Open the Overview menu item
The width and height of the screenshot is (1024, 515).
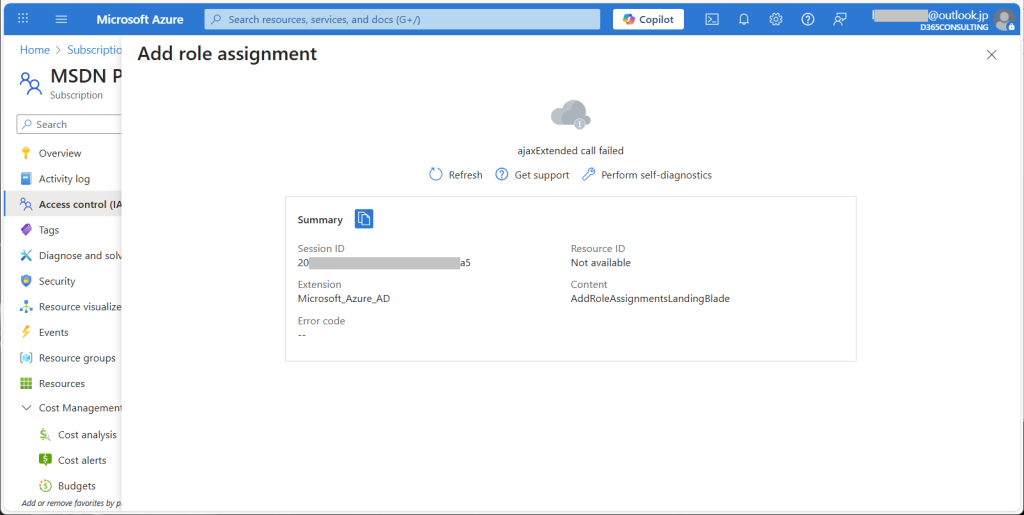click(60, 153)
